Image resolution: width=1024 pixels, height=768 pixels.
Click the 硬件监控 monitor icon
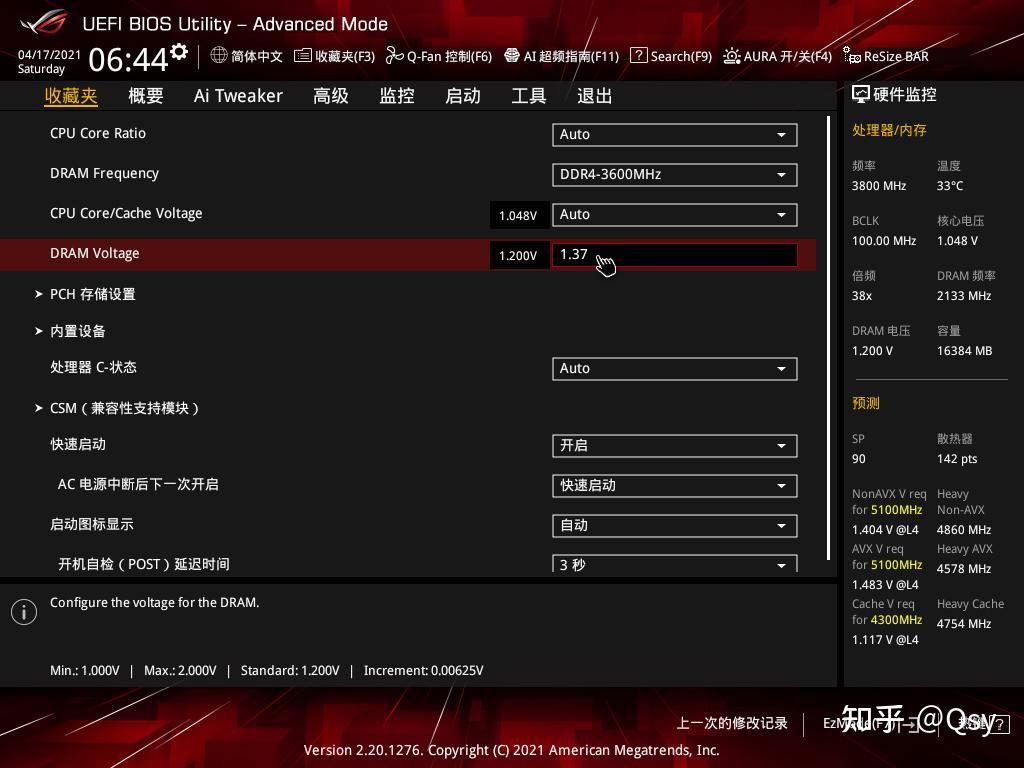point(860,95)
